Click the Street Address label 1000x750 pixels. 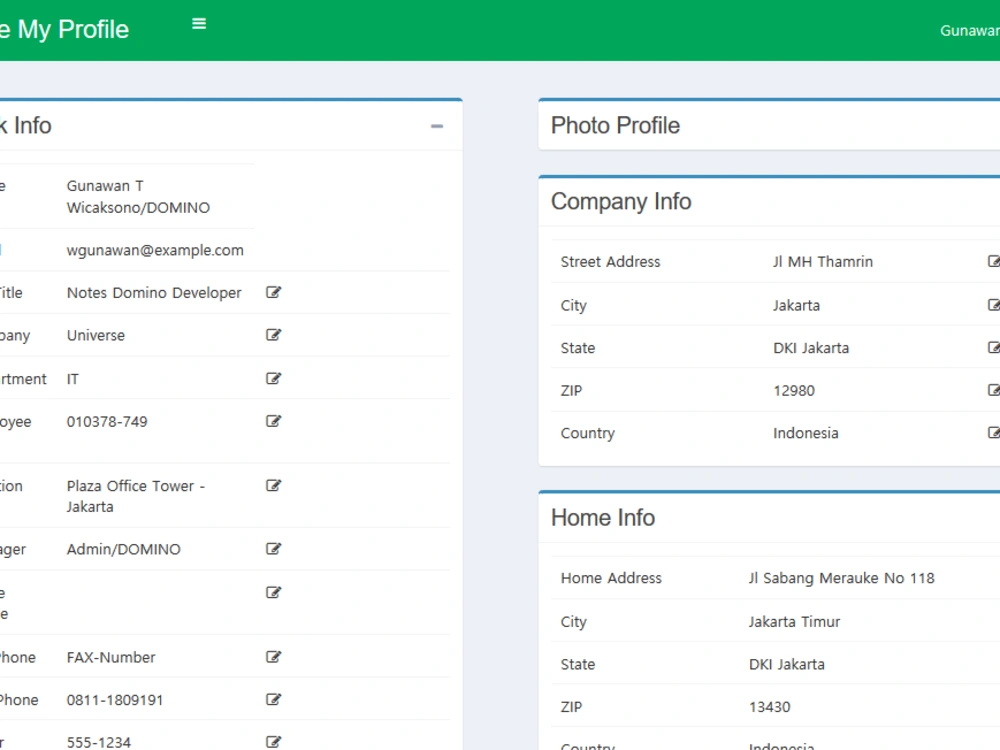click(x=610, y=262)
